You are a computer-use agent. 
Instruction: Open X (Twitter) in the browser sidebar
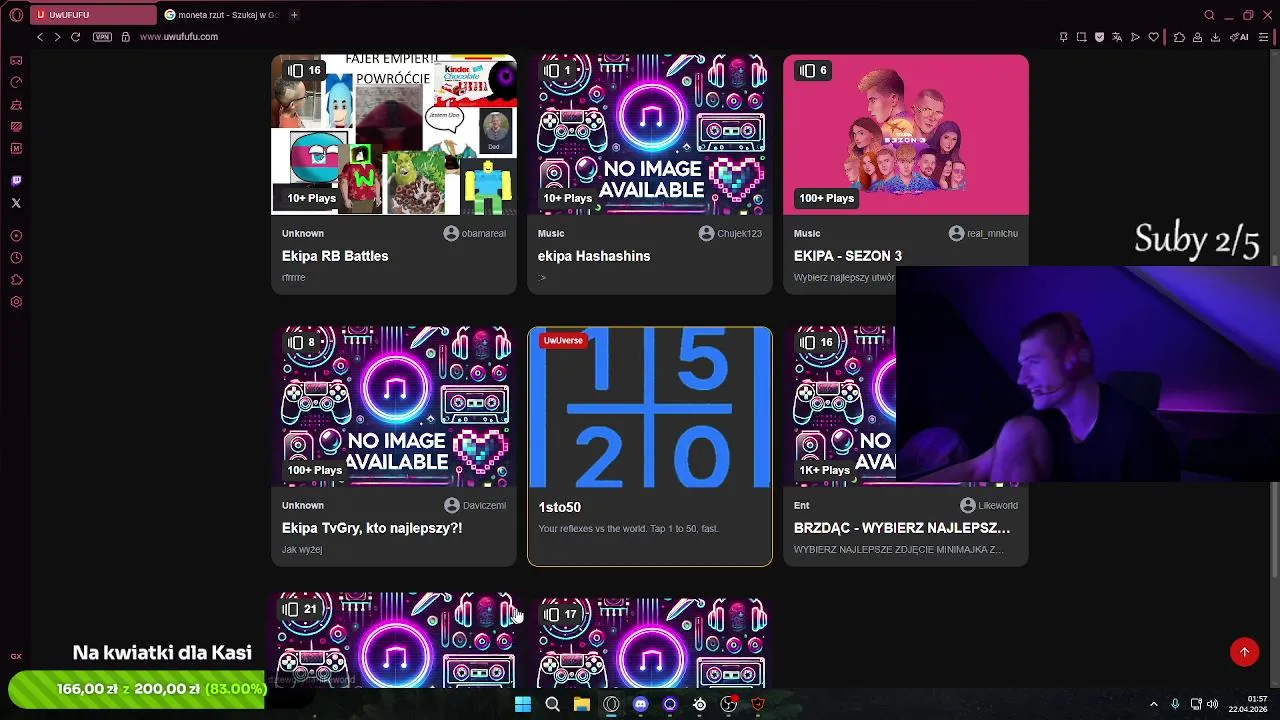[16, 203]
